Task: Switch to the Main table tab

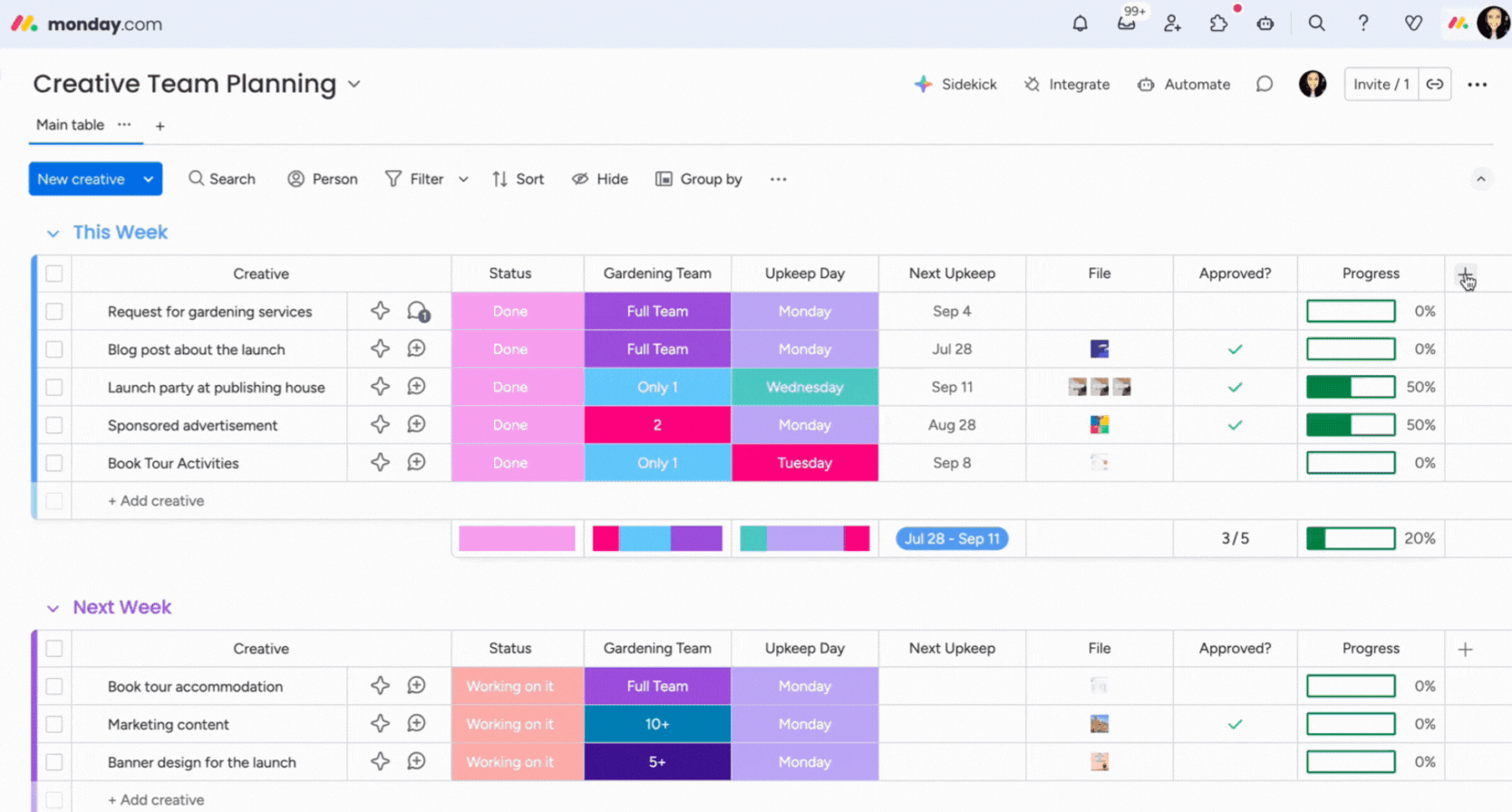Action: point(70,125)
